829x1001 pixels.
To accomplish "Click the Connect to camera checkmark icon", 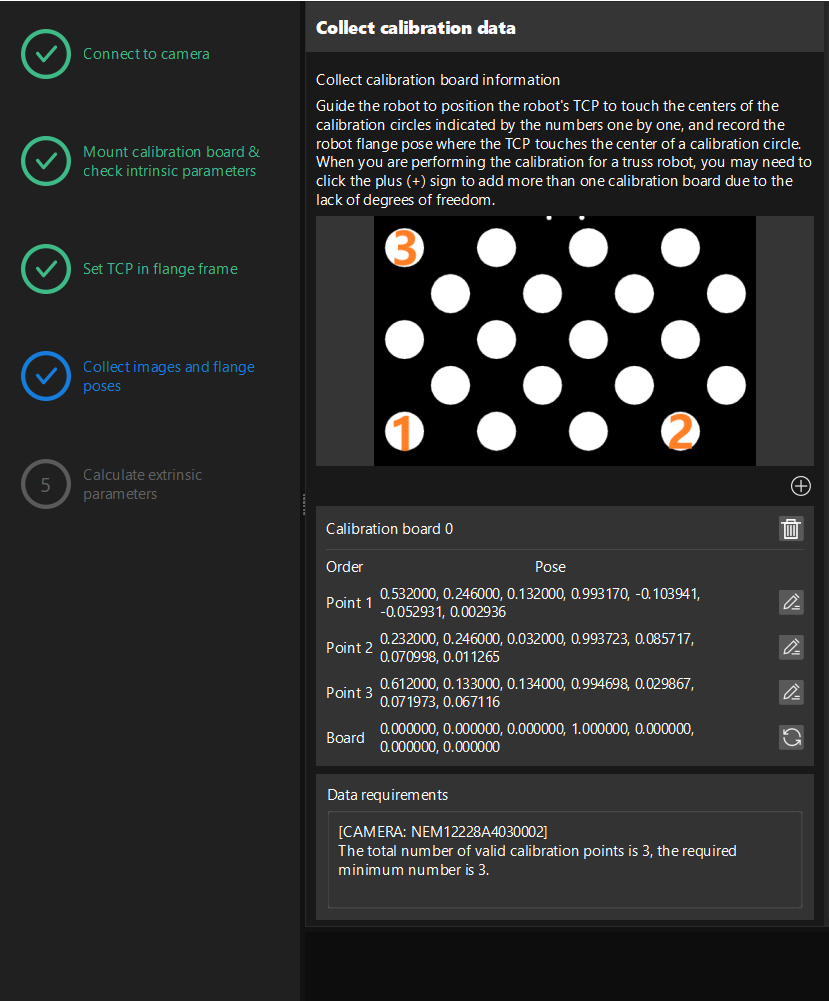I will click(46, 54).
